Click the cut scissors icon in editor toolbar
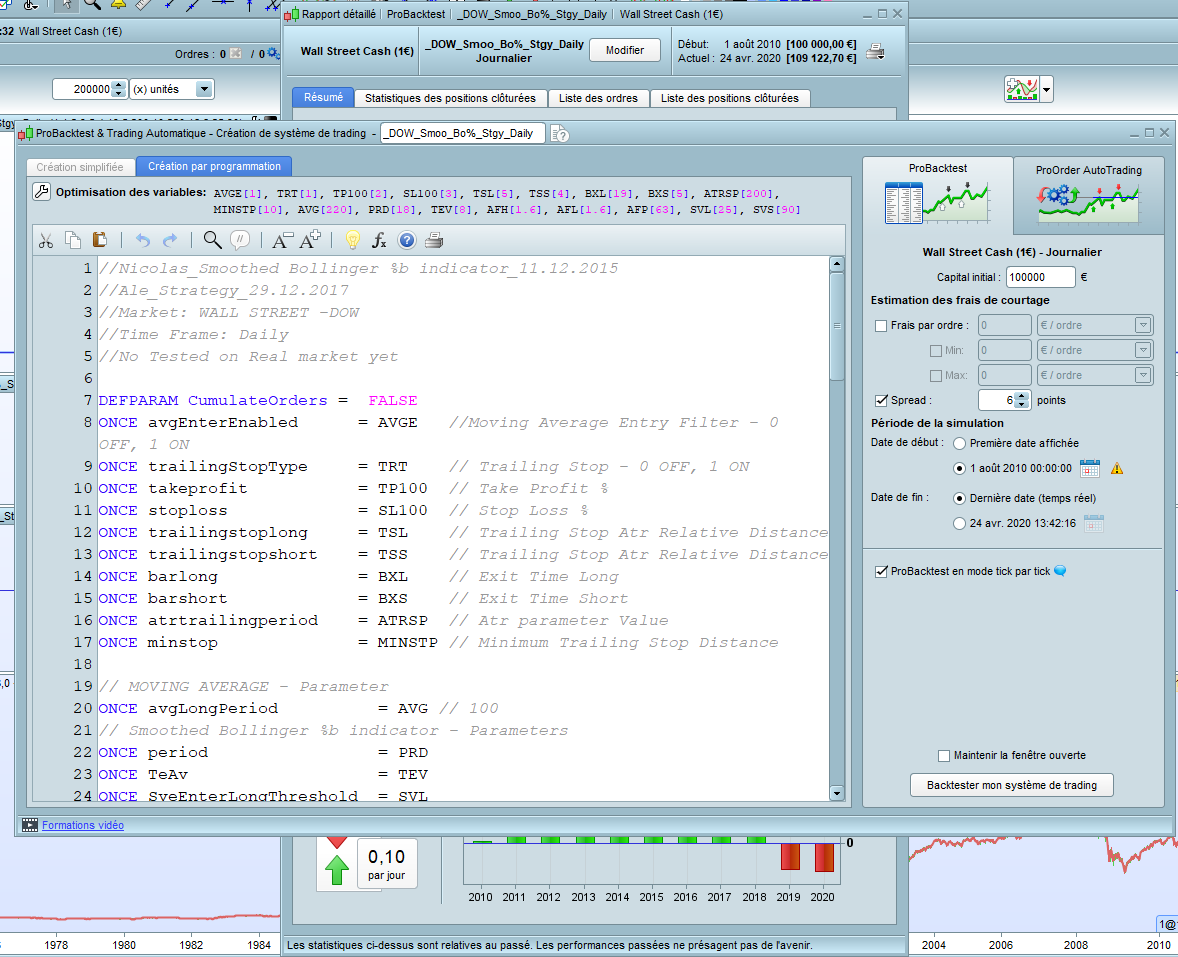Image resolution: width=1178 pixels, height=957 pixels. pyautogui.click(x=46, y=239)
